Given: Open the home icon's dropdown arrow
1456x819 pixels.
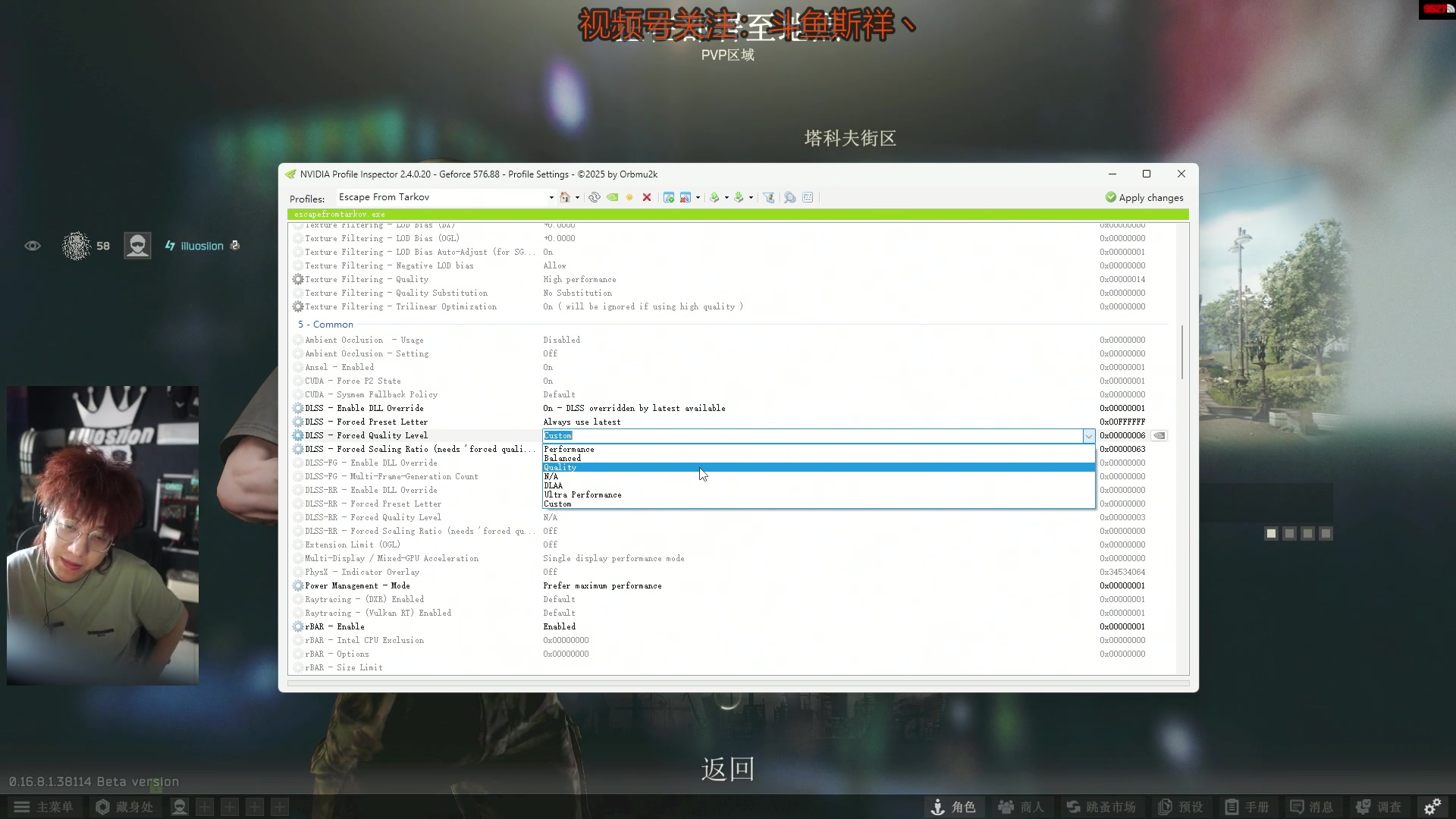Looking at the screenshot, I should 577,198.
